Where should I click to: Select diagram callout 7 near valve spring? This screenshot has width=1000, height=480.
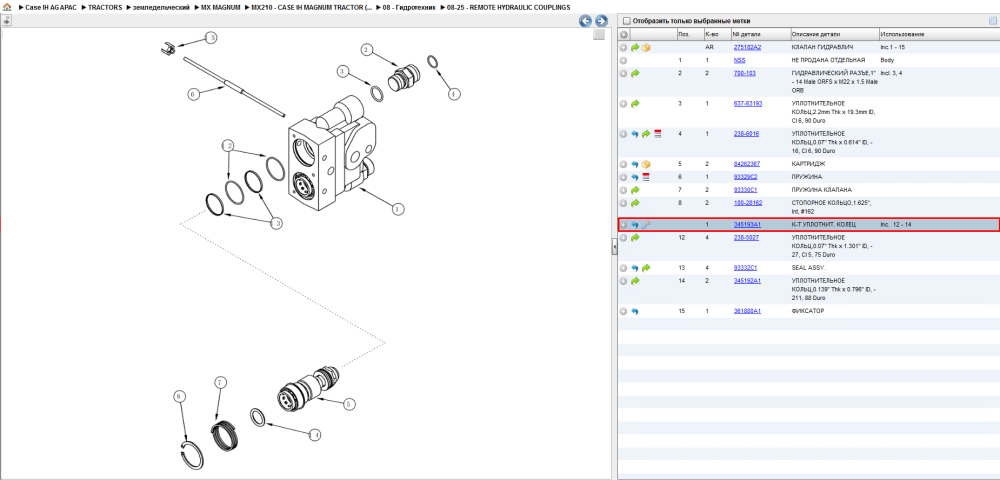(220, 382)
